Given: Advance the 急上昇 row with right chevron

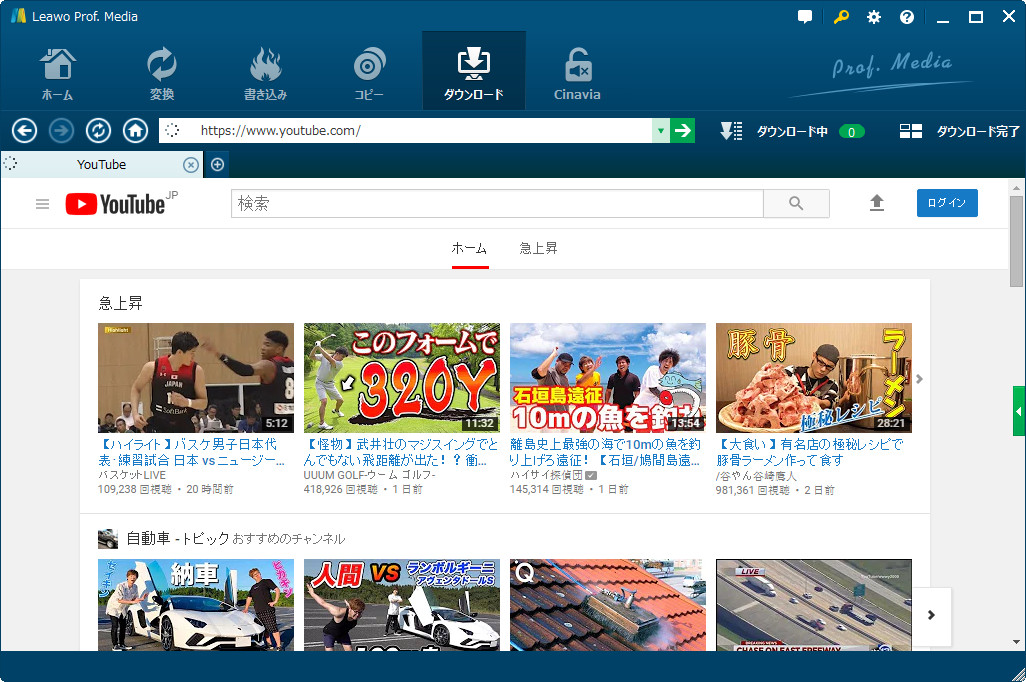Looking at the screenshot, I should click(x=919, y=379).
